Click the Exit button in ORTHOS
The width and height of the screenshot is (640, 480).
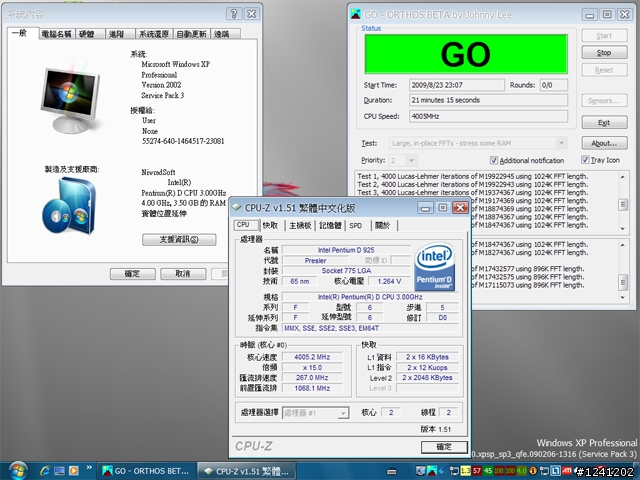pyautogui.click(x=604, y=122)
